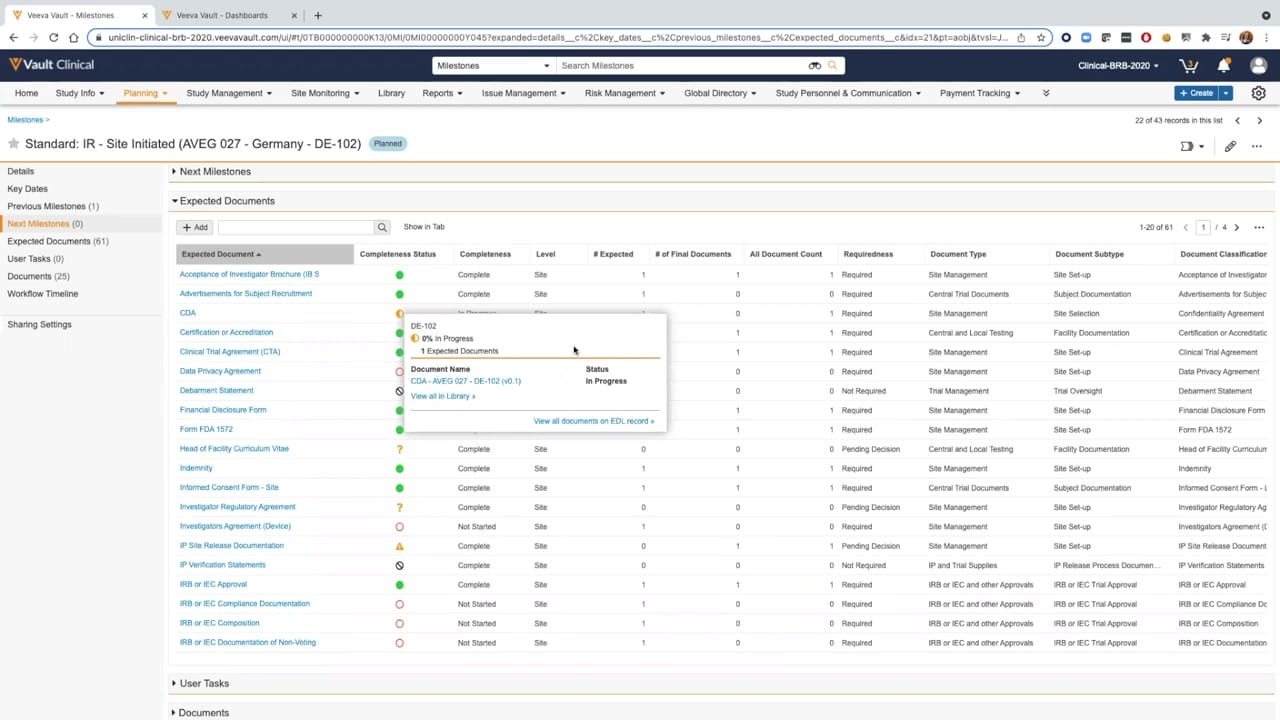Open CDA - AVEG 027 - DE-102 document link
Screen dimensions: 1280x720
point(466,381)
